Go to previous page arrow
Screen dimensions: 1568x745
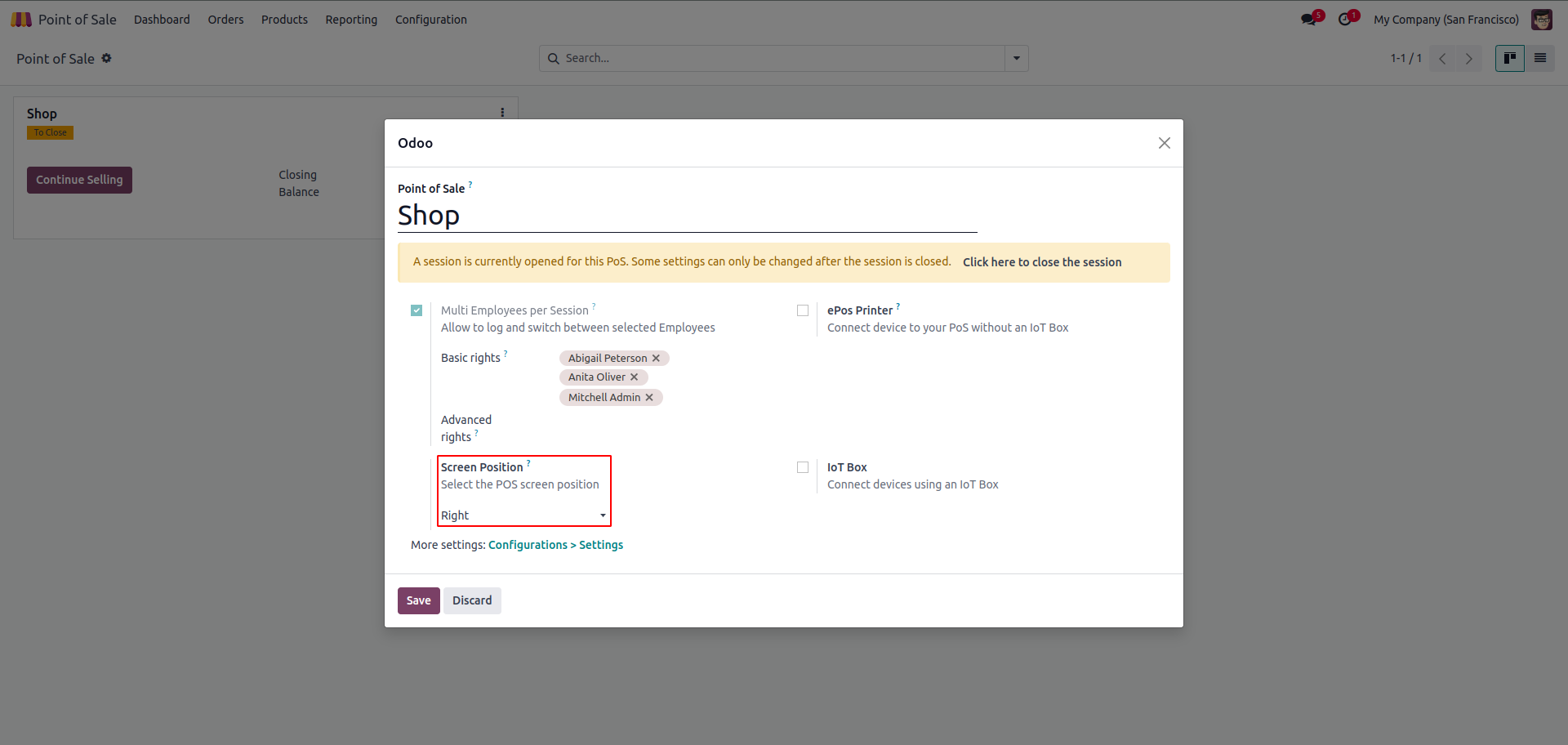[x=1442, y=59]
